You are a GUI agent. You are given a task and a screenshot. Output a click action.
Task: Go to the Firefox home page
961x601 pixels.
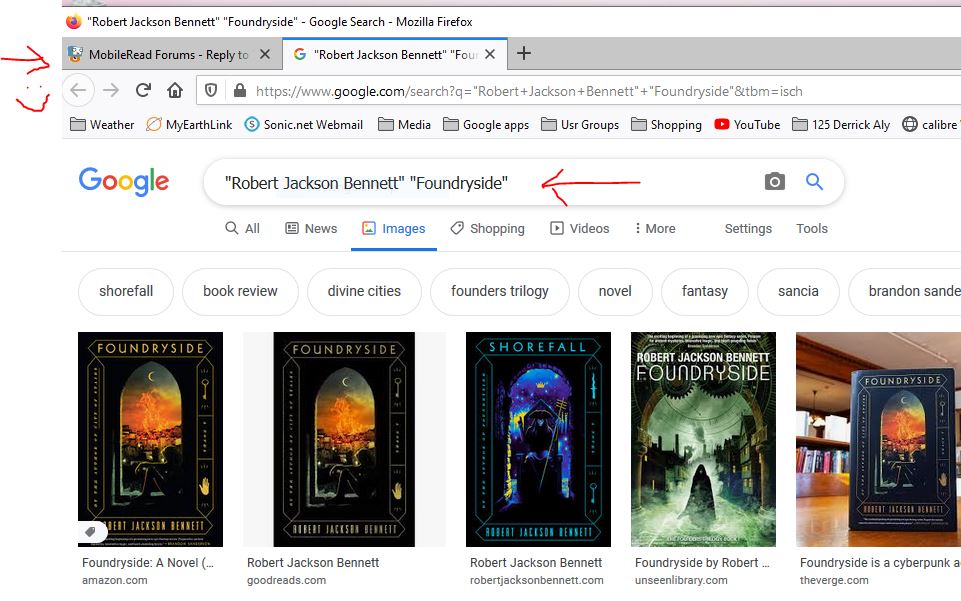[175, 91]
